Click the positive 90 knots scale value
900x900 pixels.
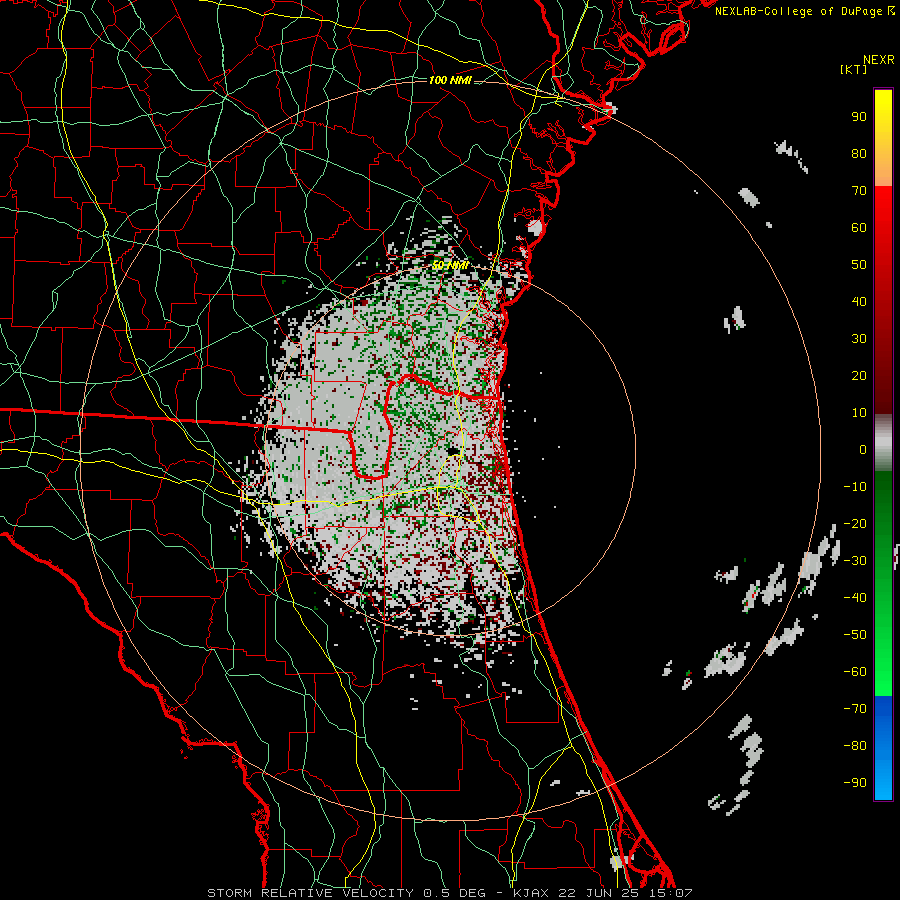coord(859,117)
